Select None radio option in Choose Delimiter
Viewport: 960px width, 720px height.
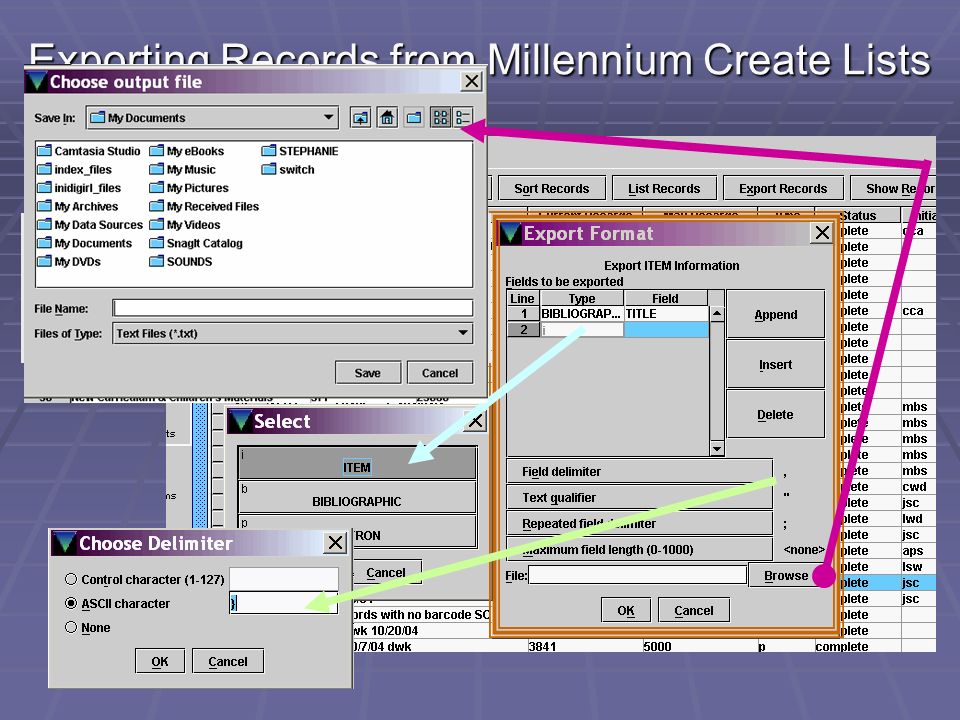(71, 627)
